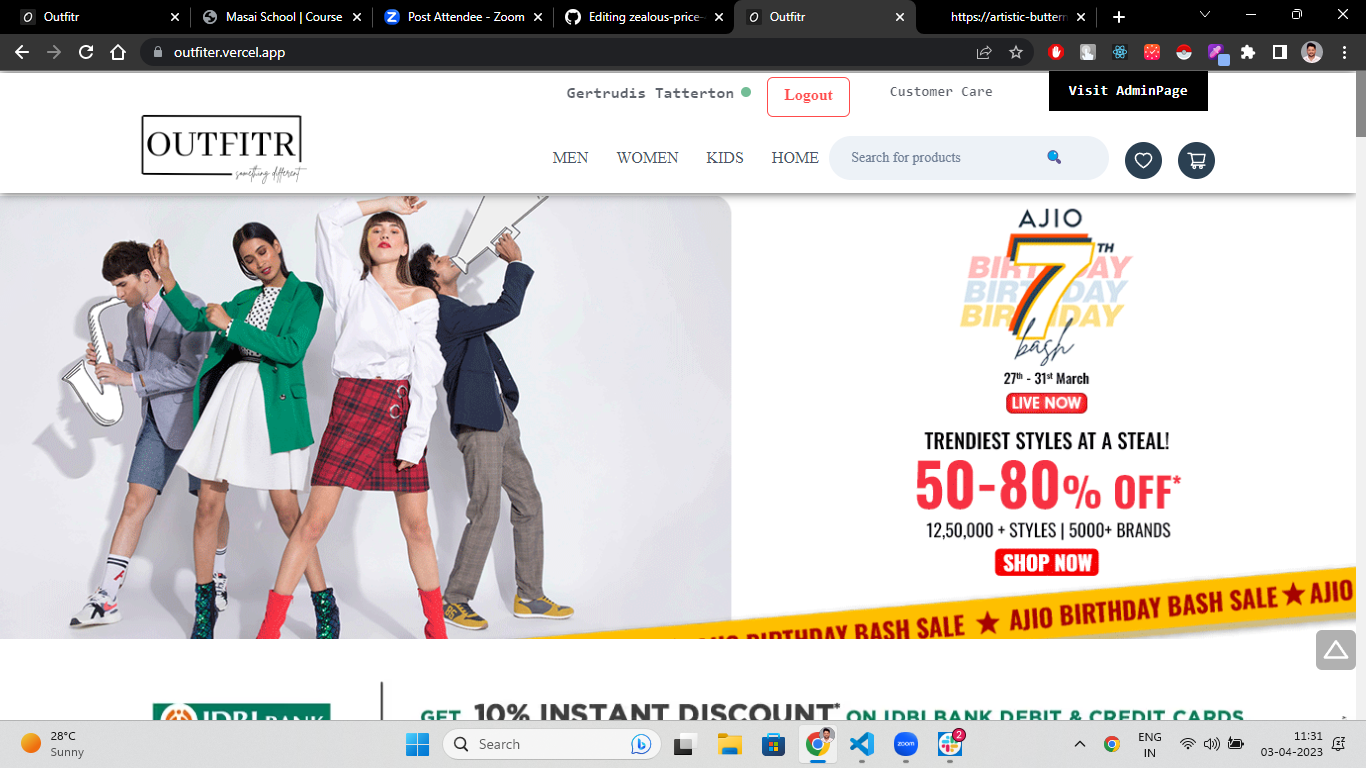Open Visual Studio Code from taskbar
1366x768 pixels.
tap(861, 744)
